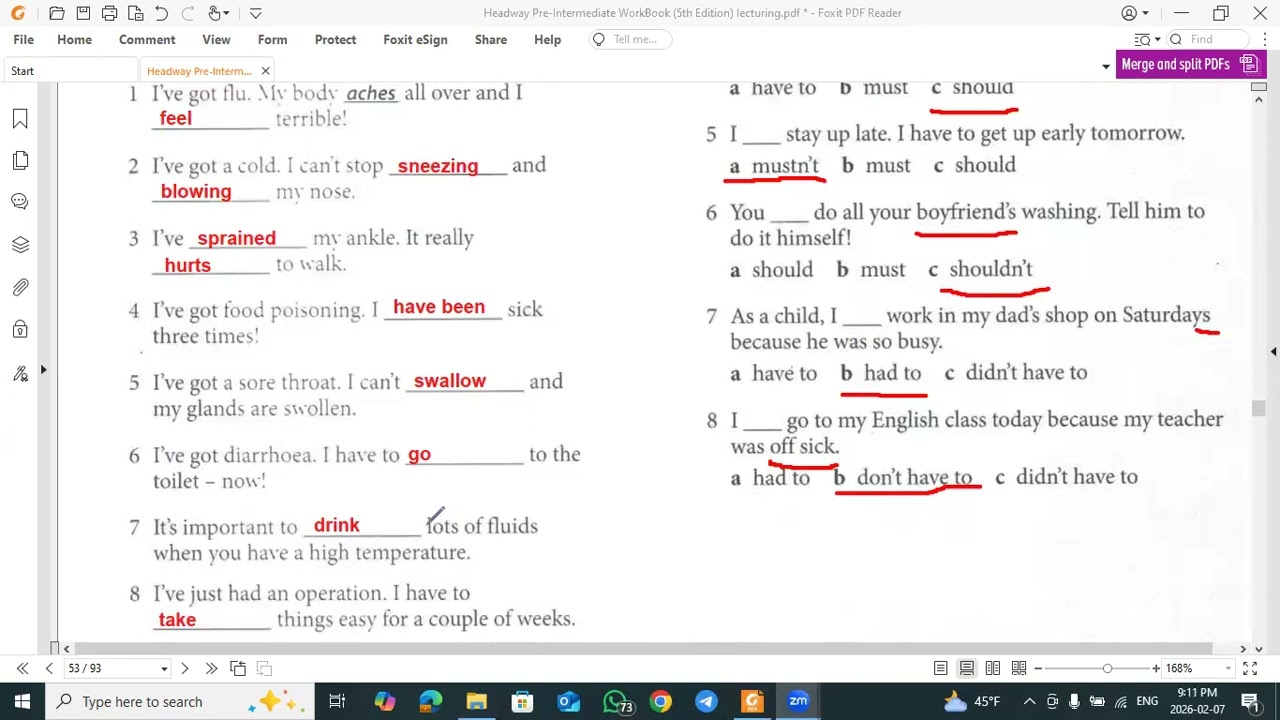Open the three-dot ribbon options menu
The image size is (1280, 720).
pyautogui.click(x=1263, y=39)
